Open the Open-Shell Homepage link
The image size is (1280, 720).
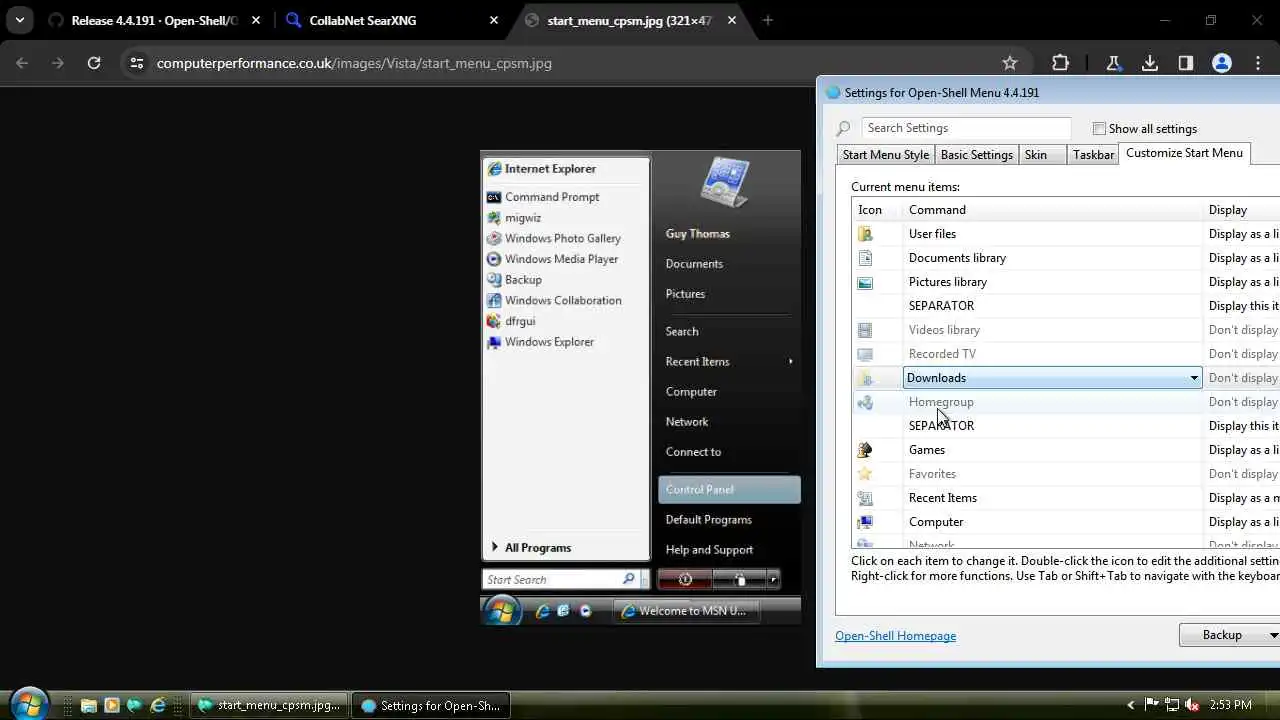(x=895, y=636)
